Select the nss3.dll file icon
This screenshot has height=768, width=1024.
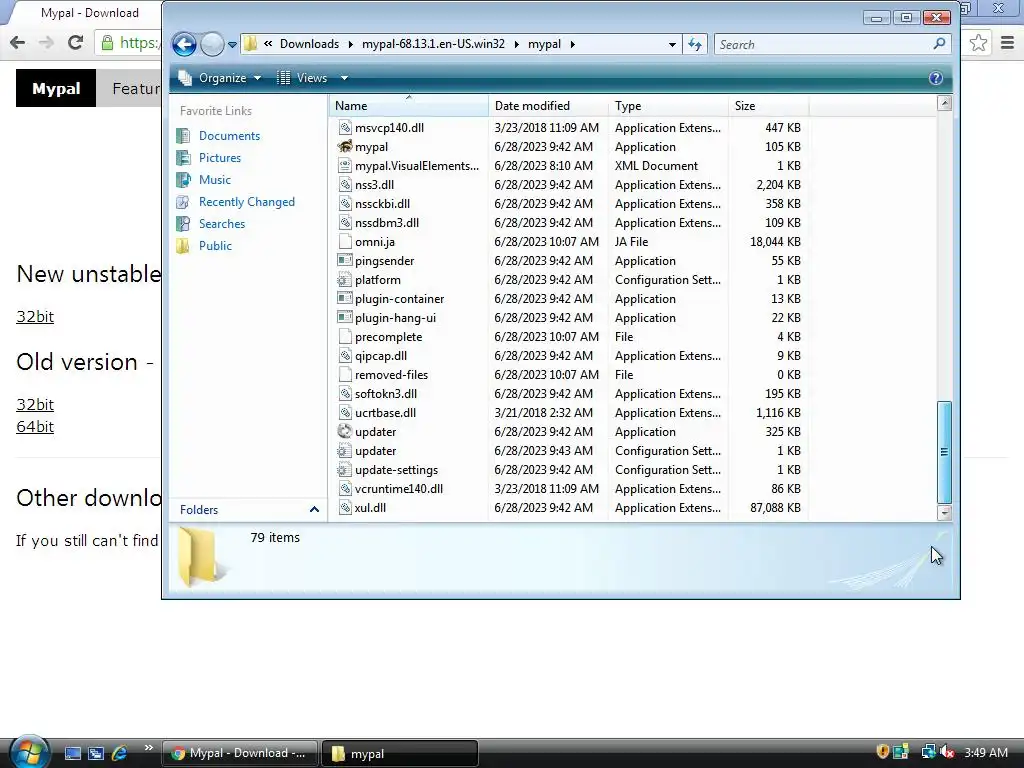[x=345, y=185]
